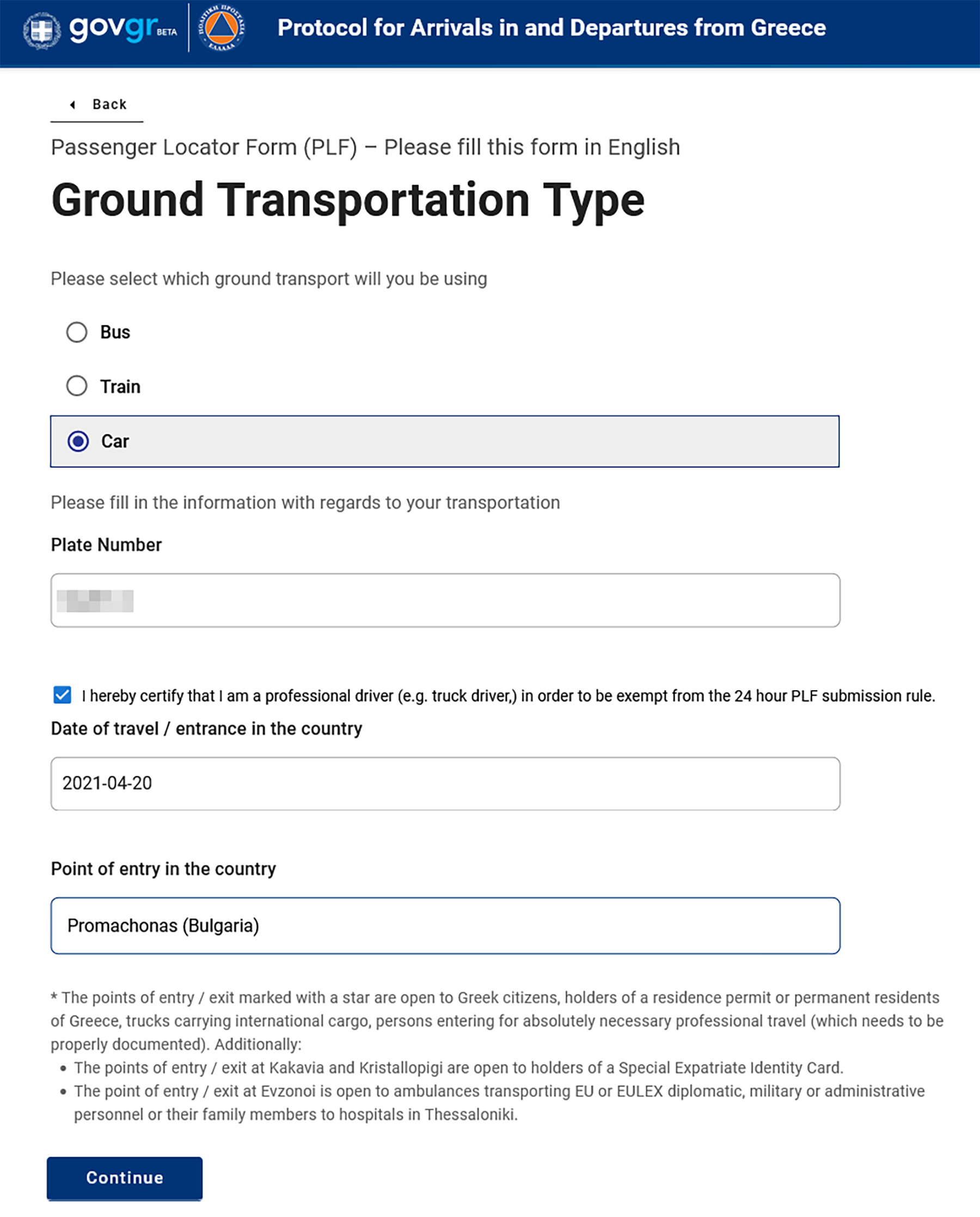The width and height of the screenshot is (980, 1217).
Task: Click the Bus label text
Action: (x=115, y=332)
